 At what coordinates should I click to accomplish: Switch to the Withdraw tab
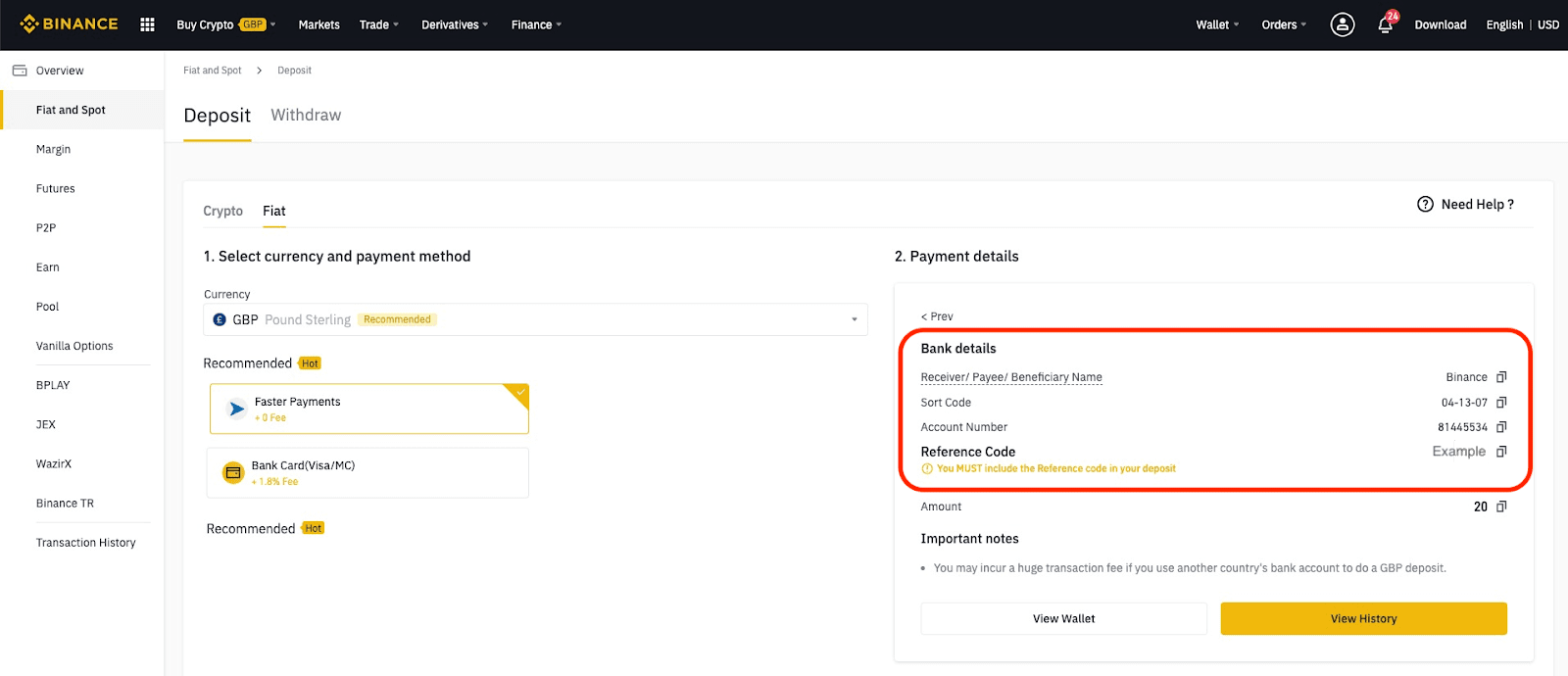point(306,116)
